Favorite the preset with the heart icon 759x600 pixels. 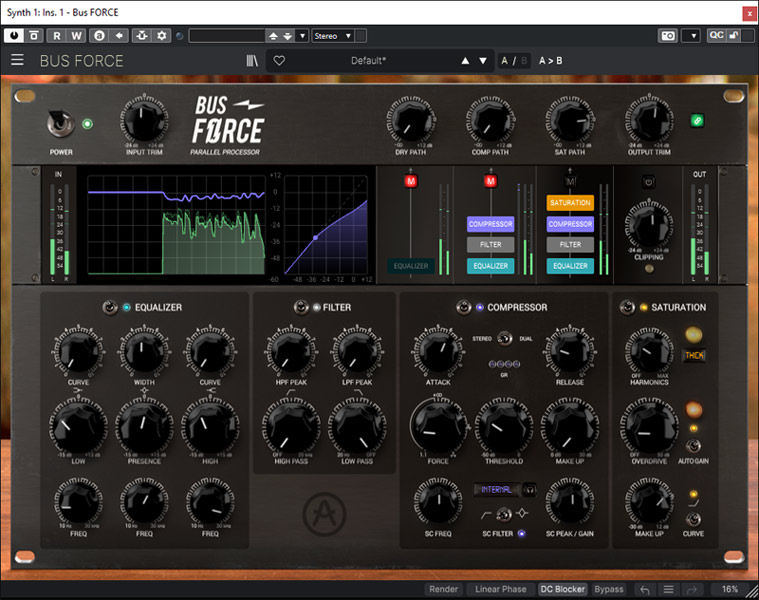pos(279,60)
